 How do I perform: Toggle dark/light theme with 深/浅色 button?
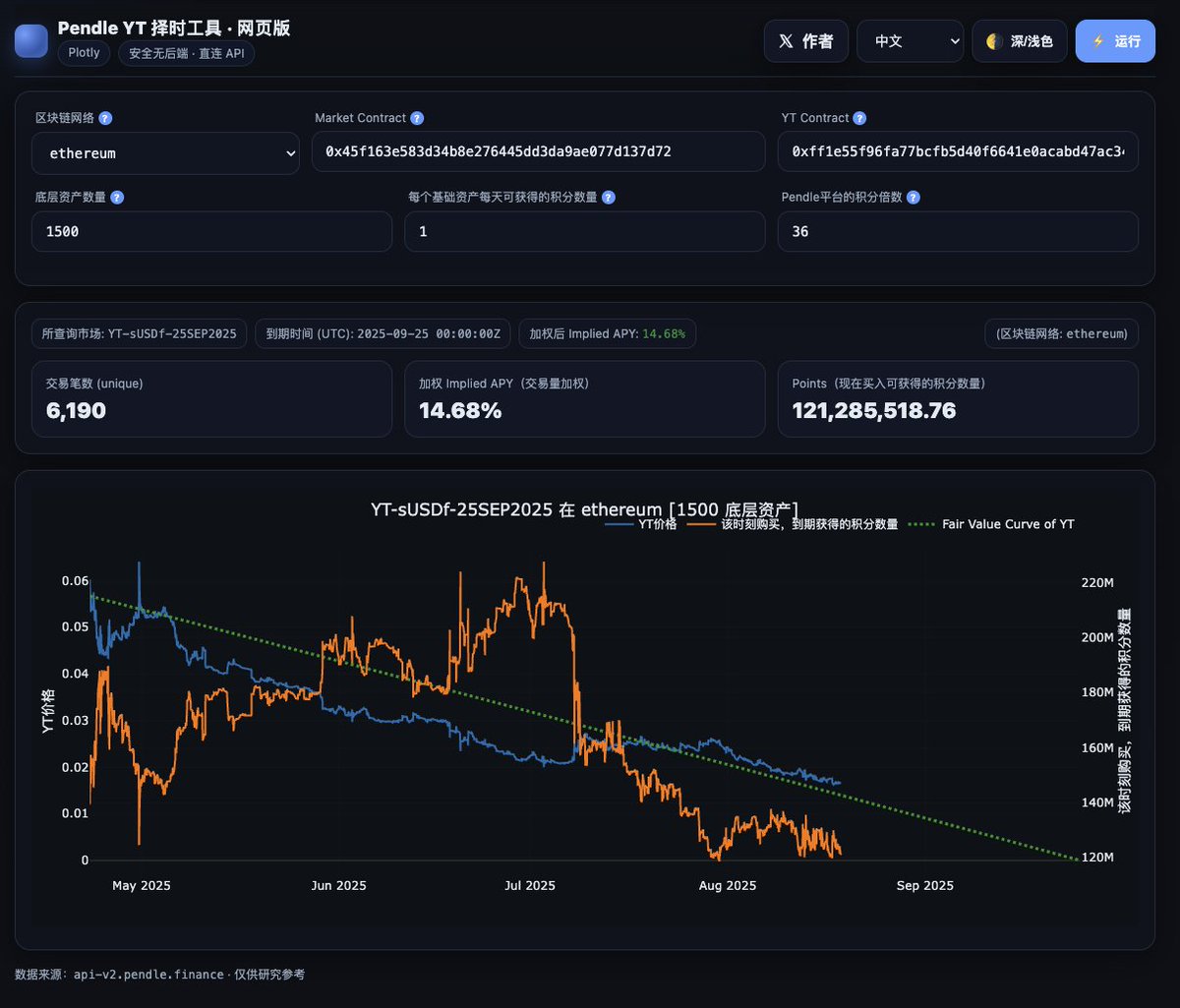coord(1019,41)
